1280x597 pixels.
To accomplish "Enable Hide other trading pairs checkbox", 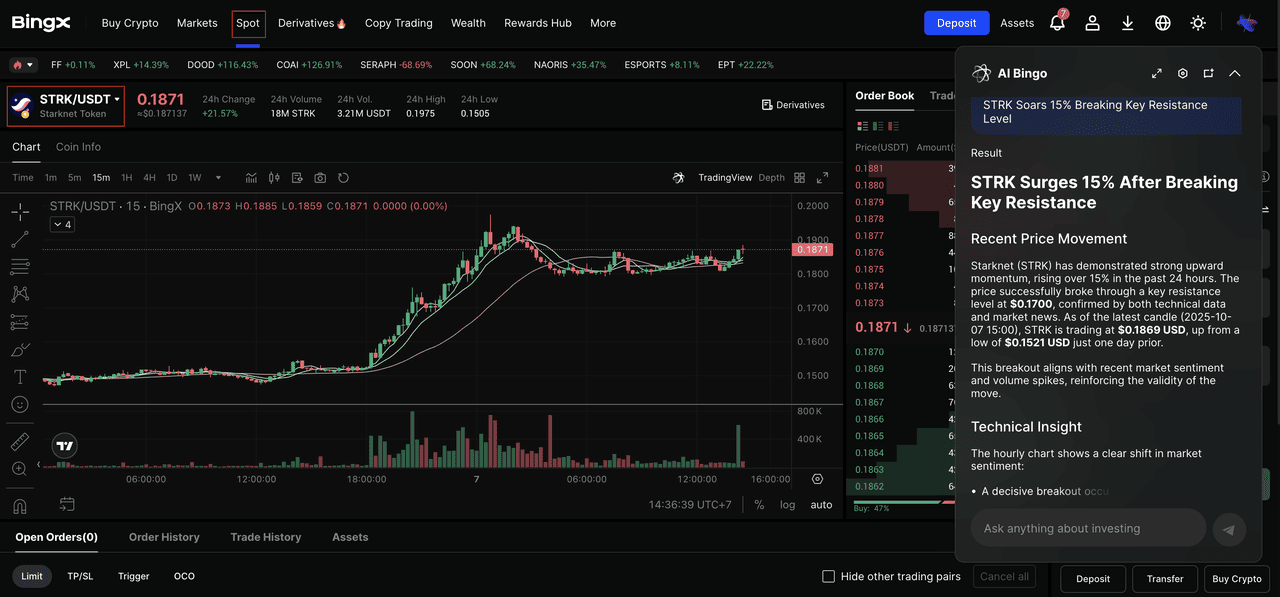I will [x=828, y=576].
